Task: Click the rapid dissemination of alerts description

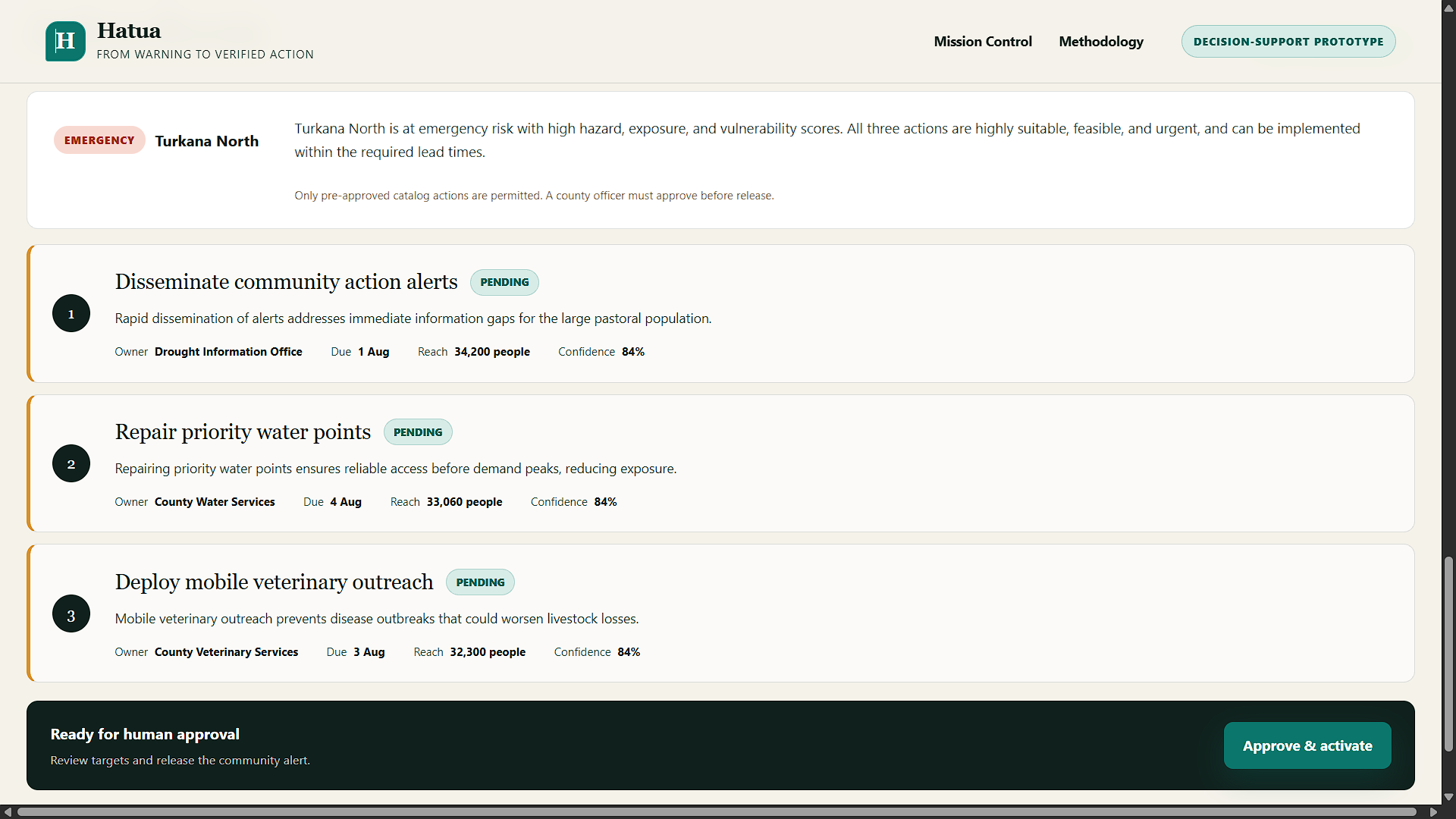Action: pos(413,318)
